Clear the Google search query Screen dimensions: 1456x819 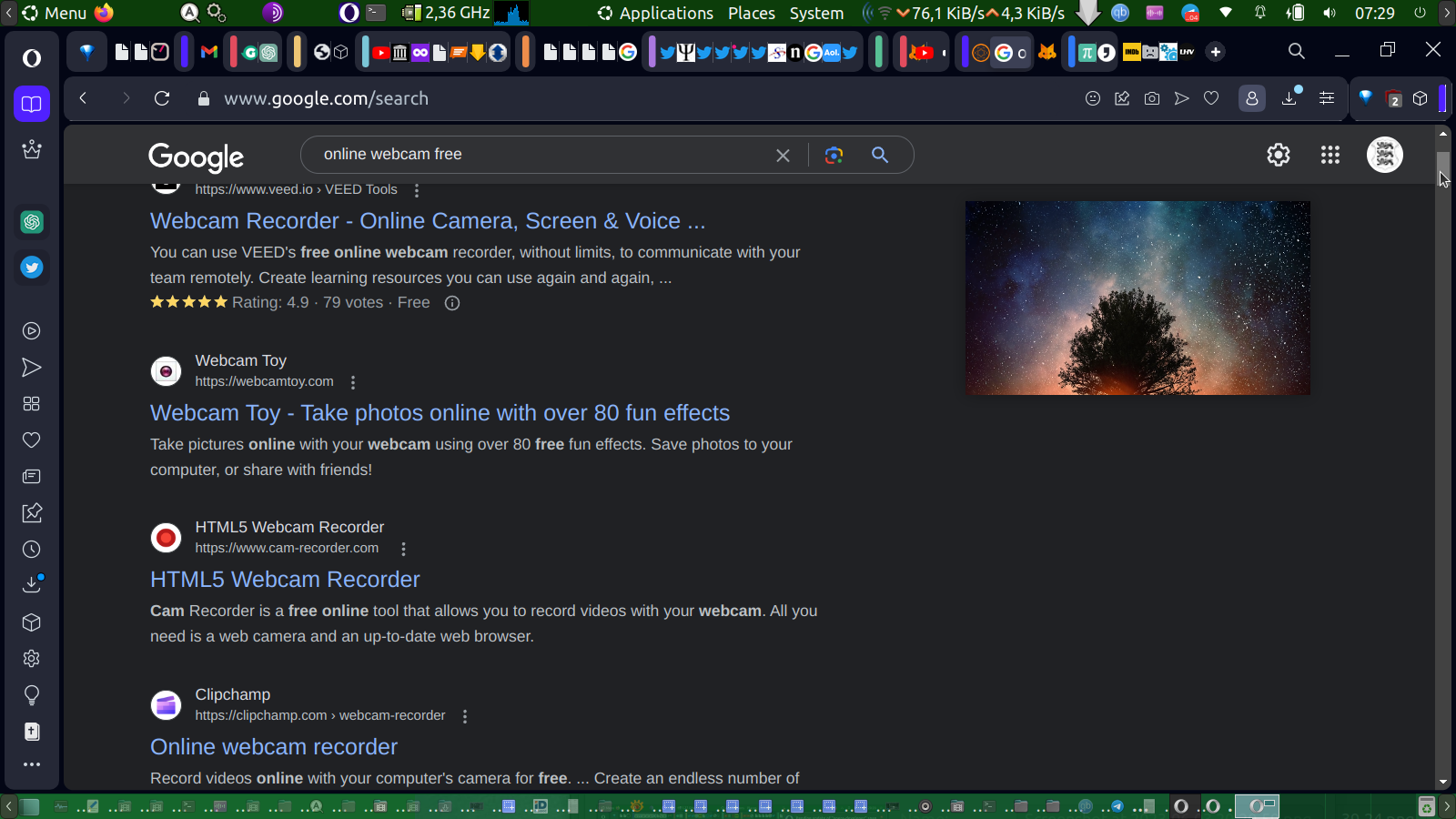pos(783,156)
